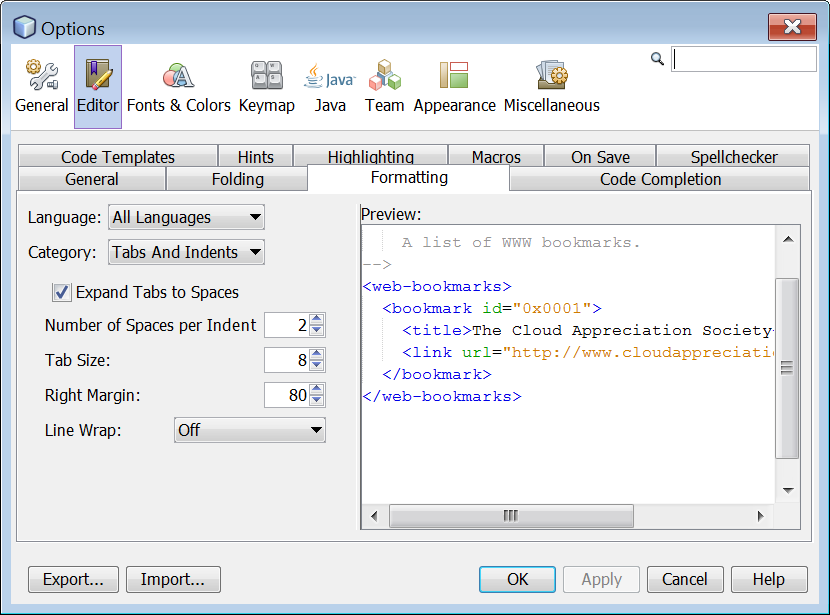Switch to the Macros tab
830x615 pixels.
tap(496, 156)
